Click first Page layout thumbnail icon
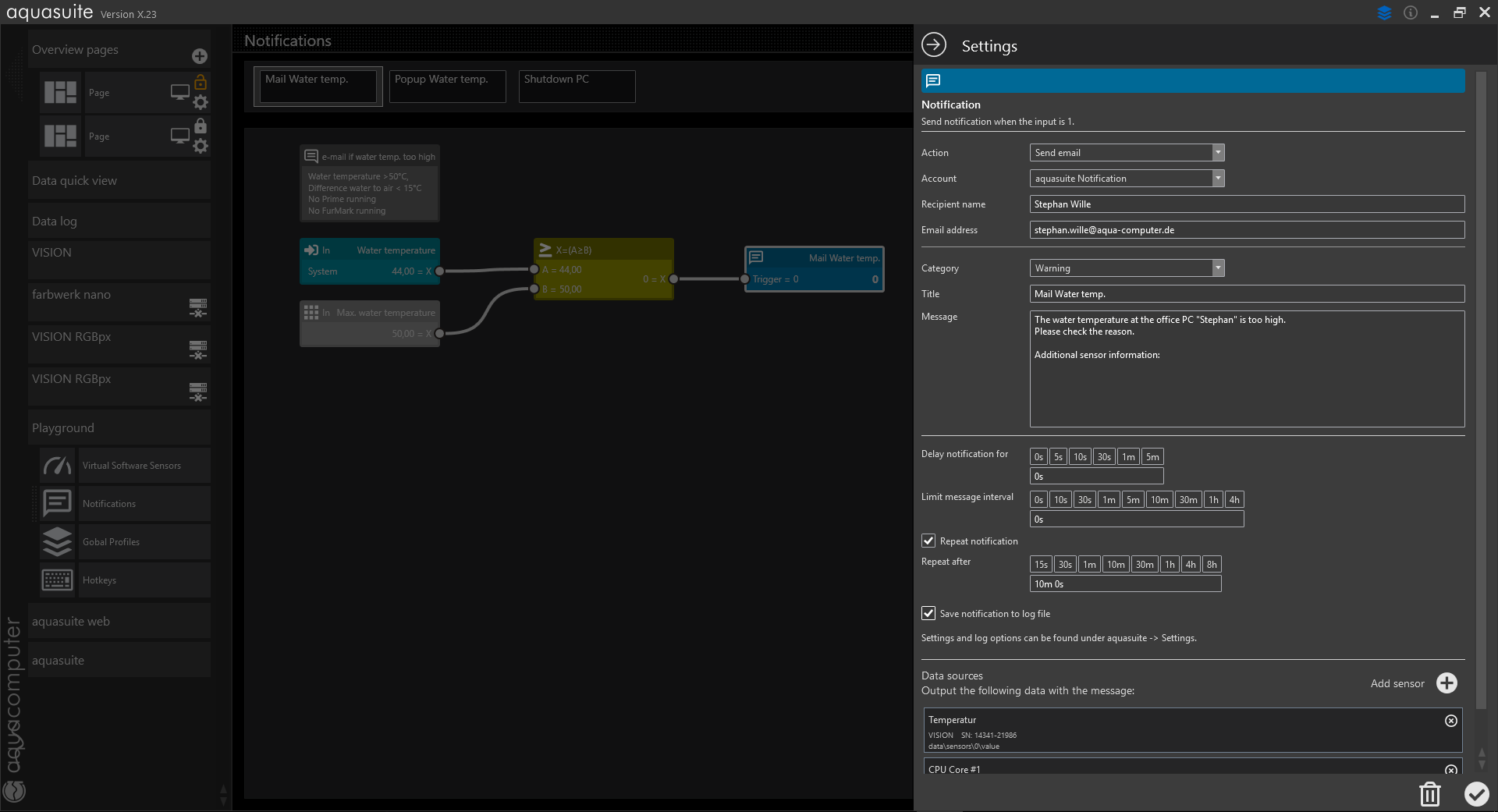The width and height of the screenshot is (1498, 812). [x=60, y=92]
